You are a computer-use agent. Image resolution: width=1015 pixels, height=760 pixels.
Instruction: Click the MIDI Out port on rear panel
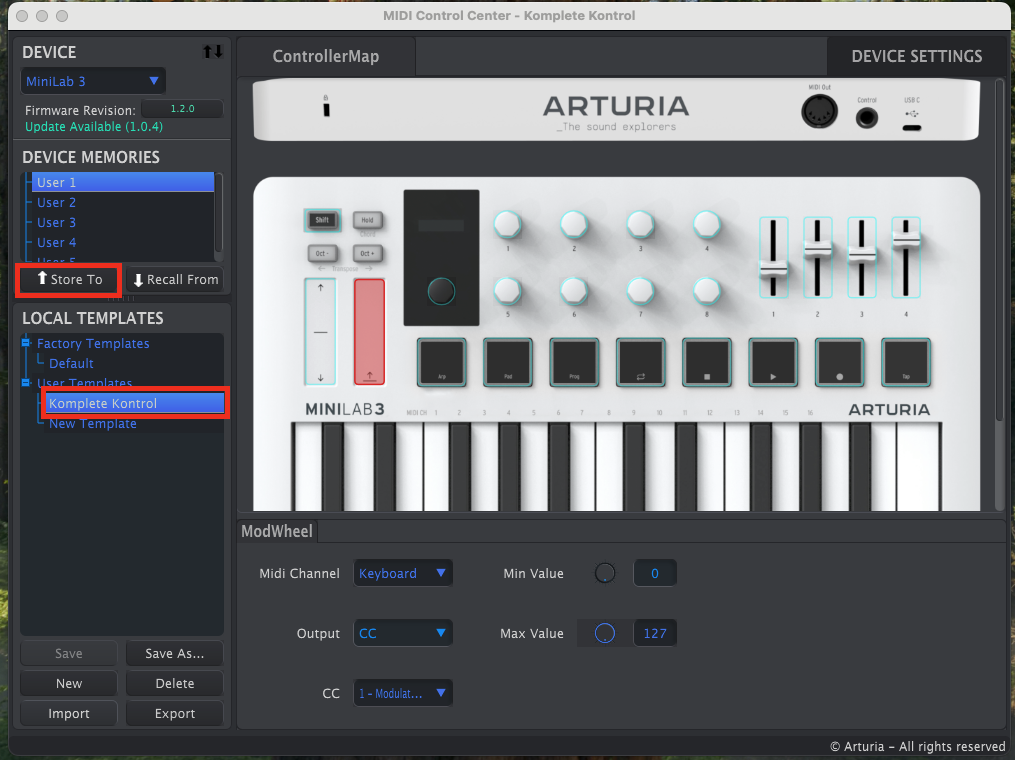(x=820, y=111)
